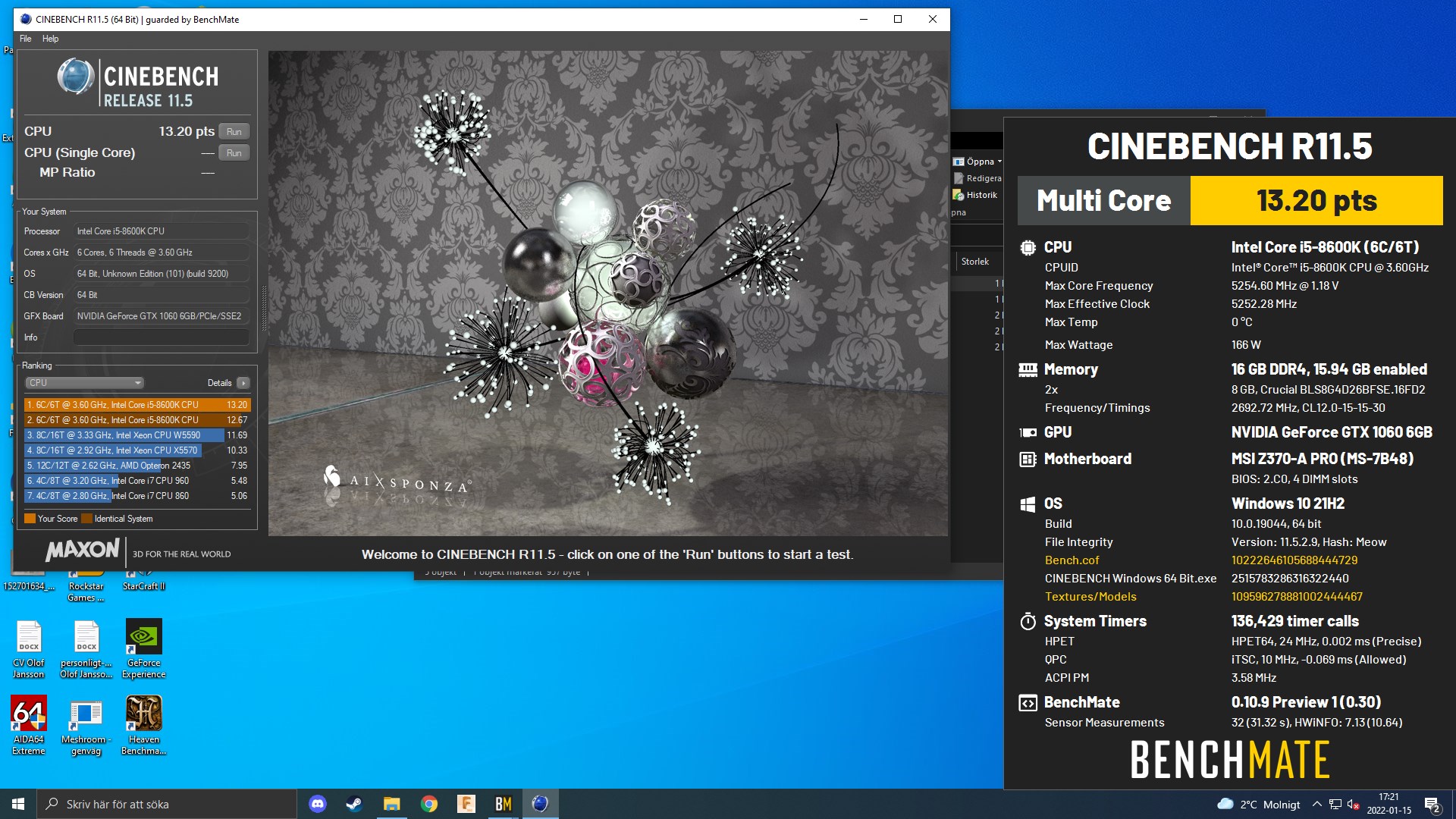1456x819 pixels.
Task: Open the Windows Start menu
Action: click(x=18, y=804)
